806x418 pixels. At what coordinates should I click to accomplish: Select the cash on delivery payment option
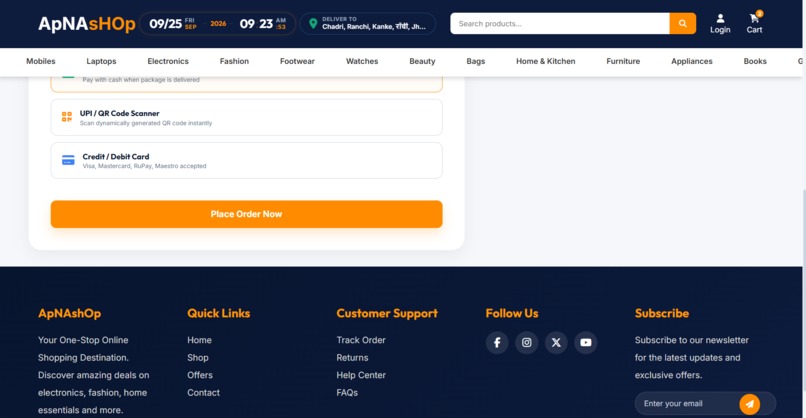[x=246, y=84]
